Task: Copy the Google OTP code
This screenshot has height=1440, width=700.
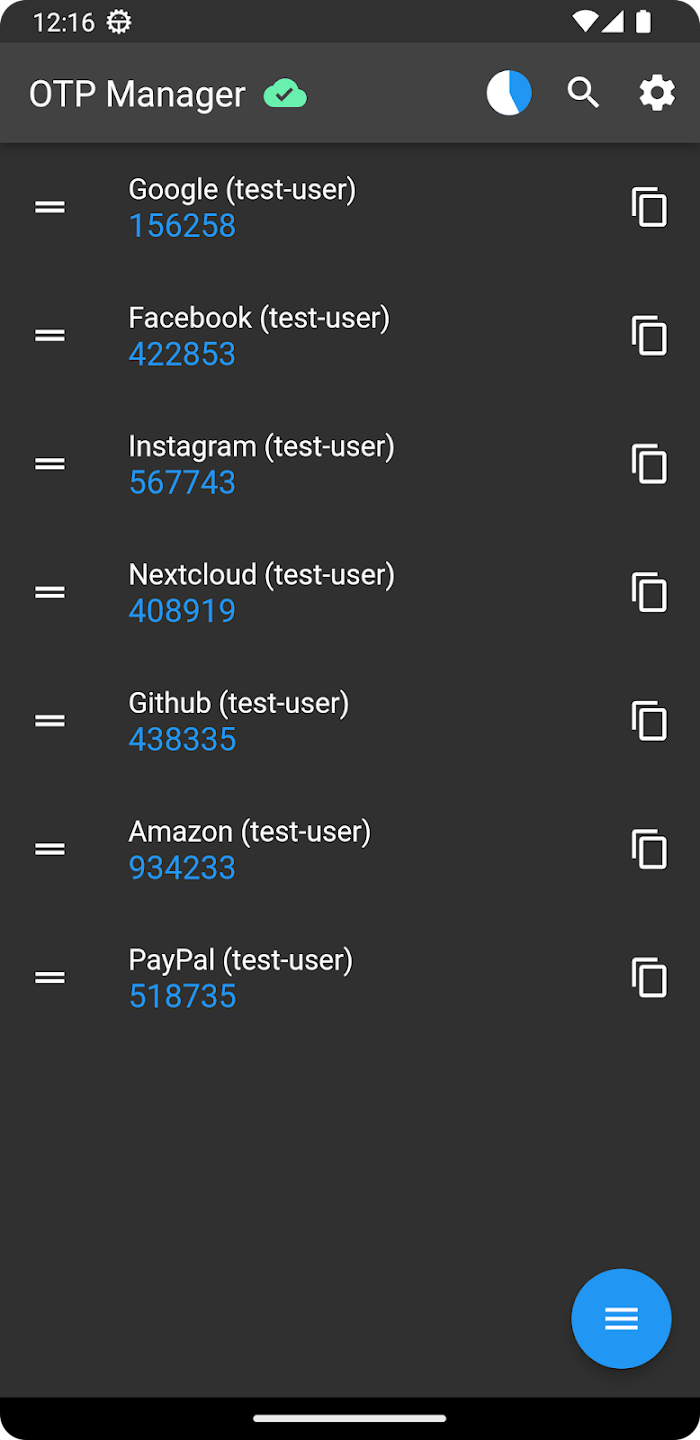Action: (x=649, y=207)
